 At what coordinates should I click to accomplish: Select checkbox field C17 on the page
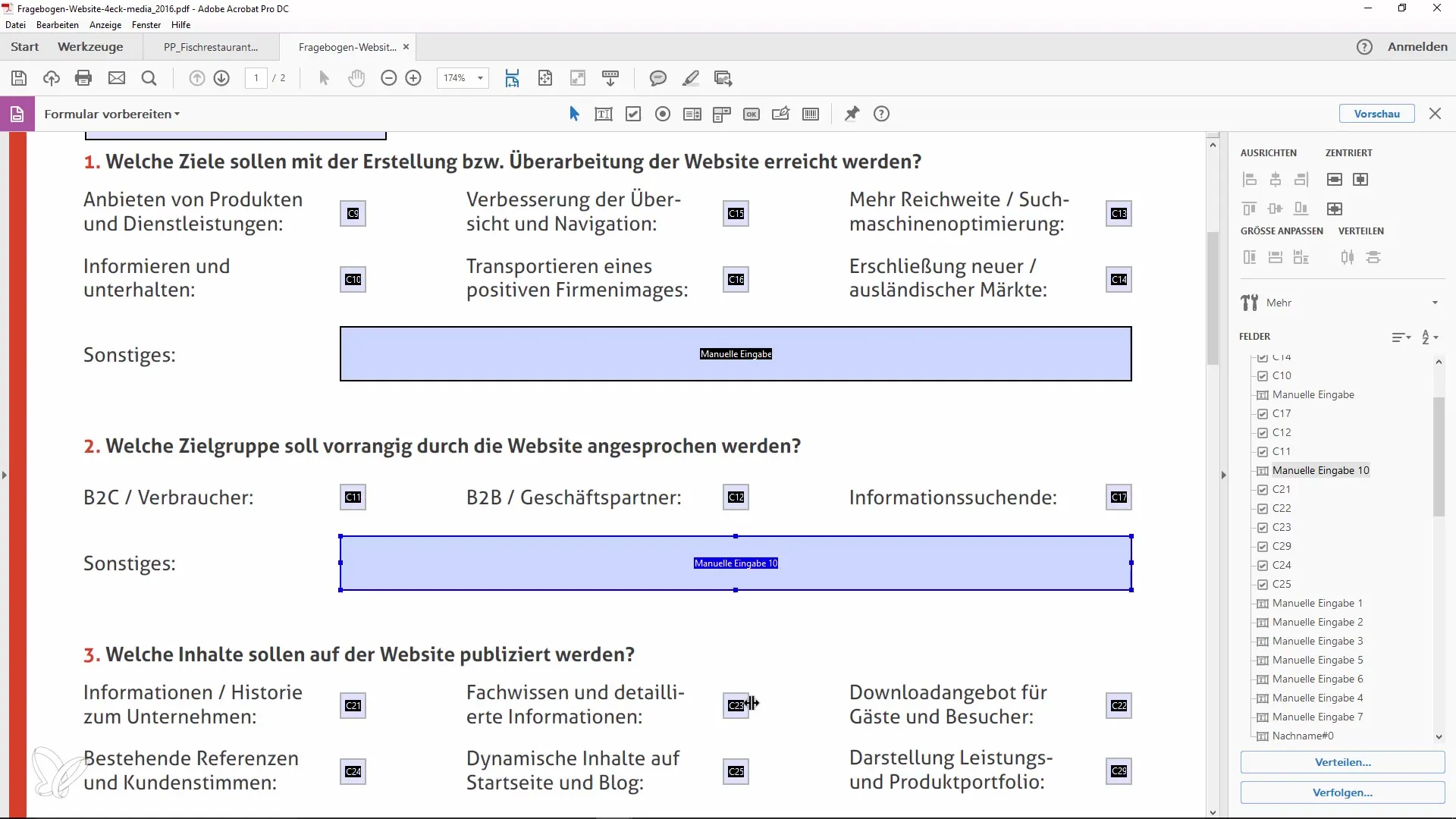pos(1119,497)
